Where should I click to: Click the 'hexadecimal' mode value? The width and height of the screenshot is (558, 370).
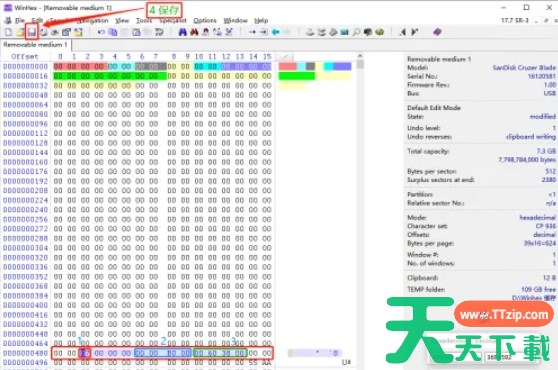[x=537, y=217]
